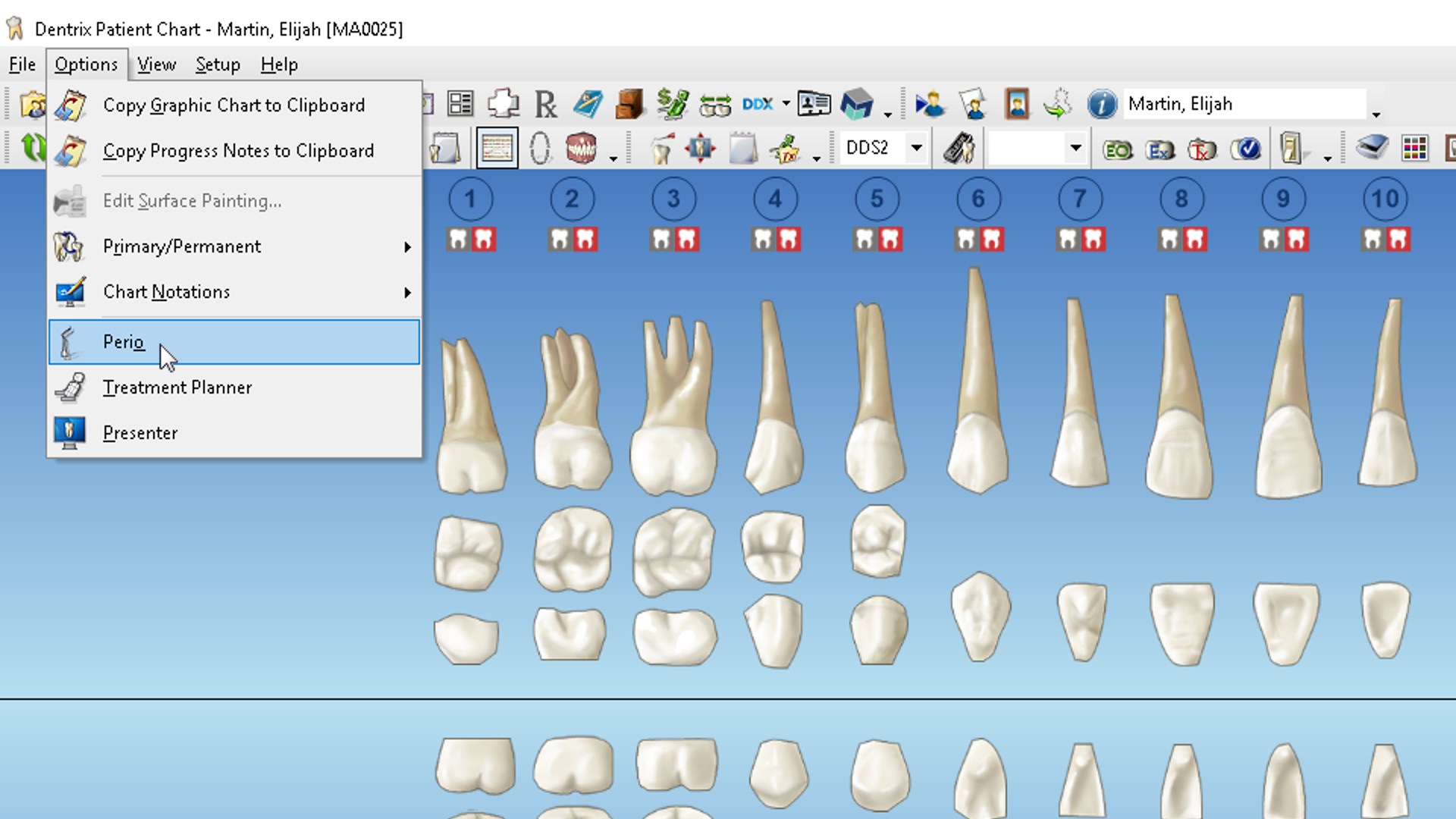Click the completed checkmark status button
Image resolution: width=1456 pixels, height=819 pixels.
1245,149
